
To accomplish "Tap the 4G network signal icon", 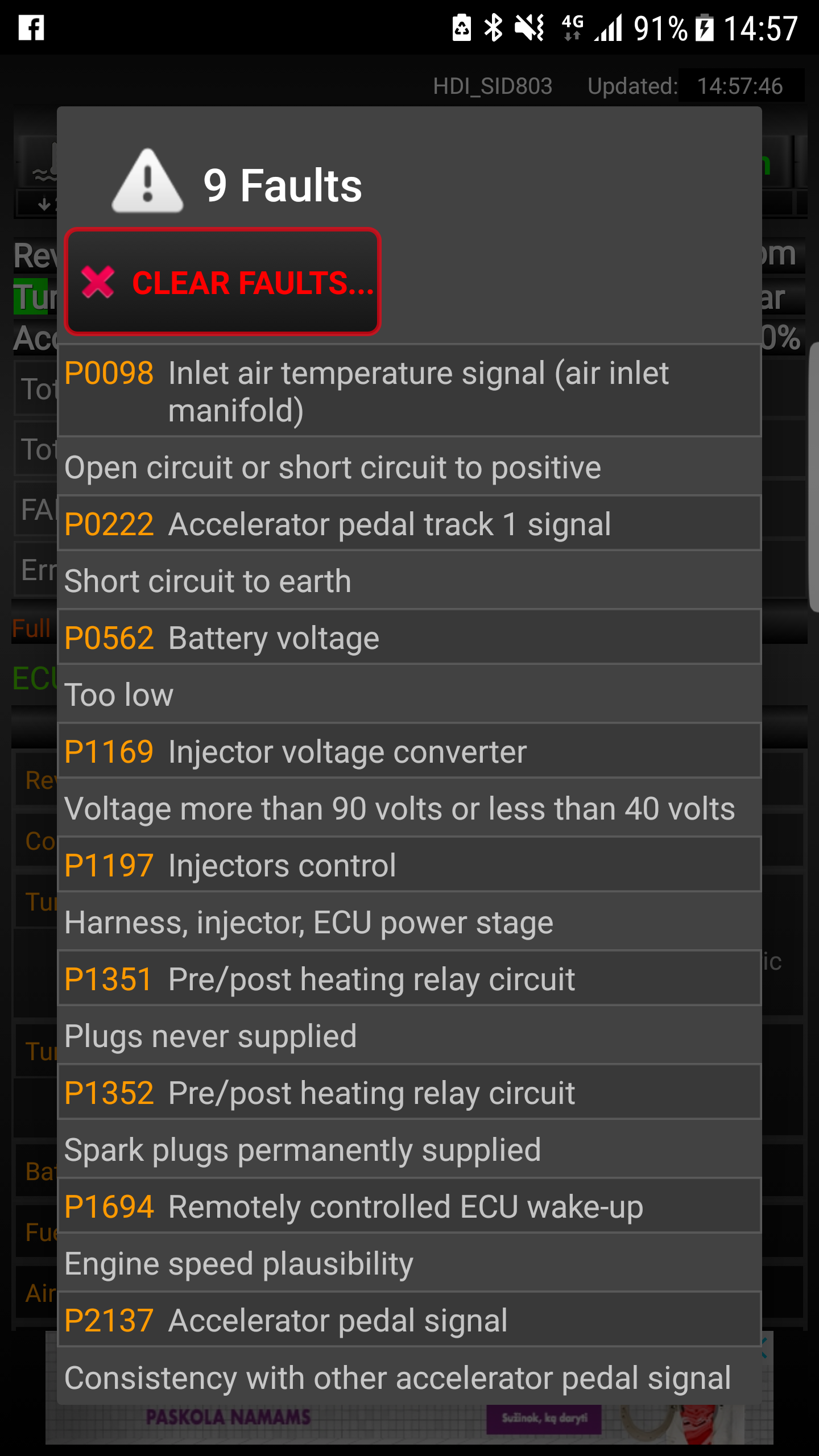I will click(572, 28).
